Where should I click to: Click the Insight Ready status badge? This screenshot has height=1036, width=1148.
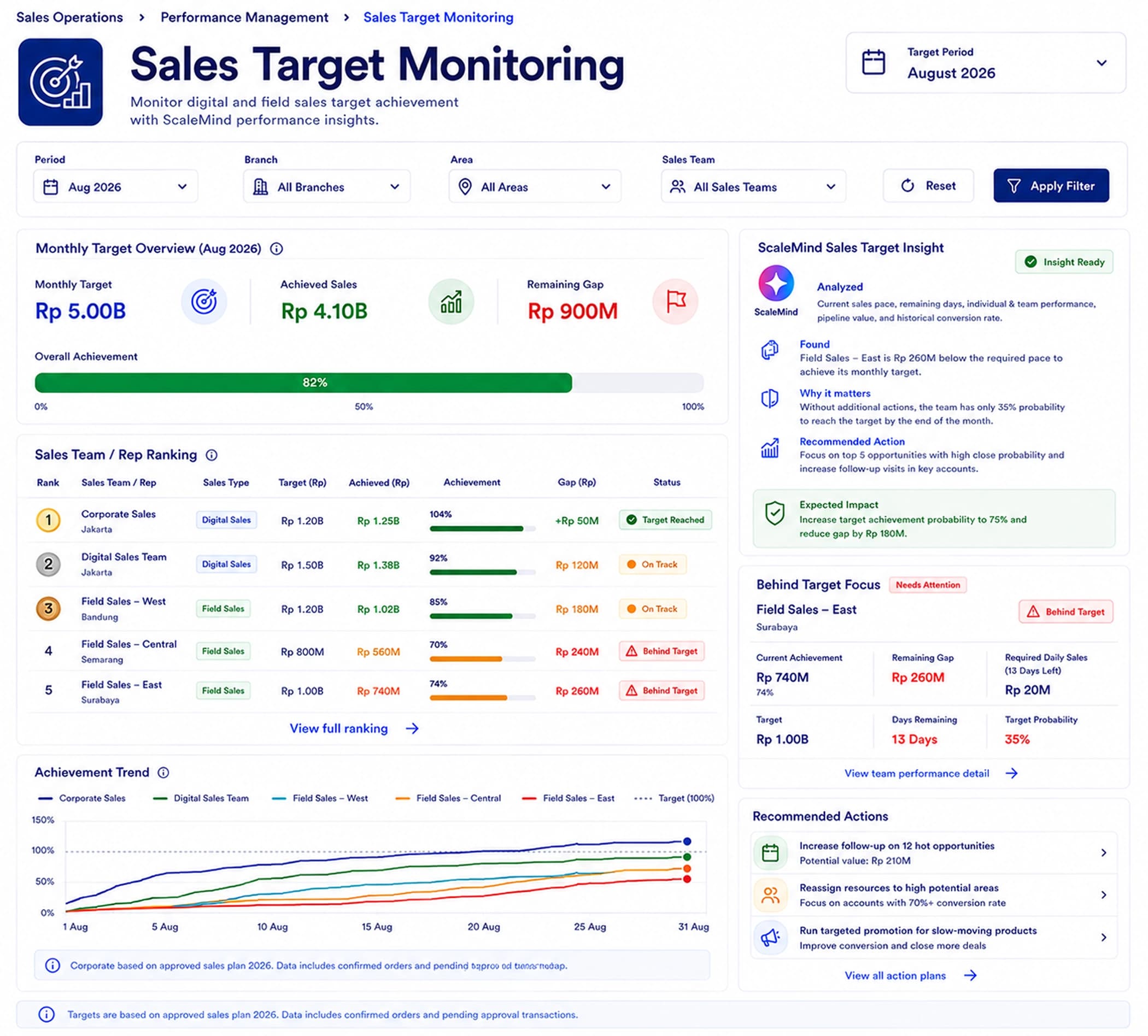pyautogui.click(x=1064, y=262)
